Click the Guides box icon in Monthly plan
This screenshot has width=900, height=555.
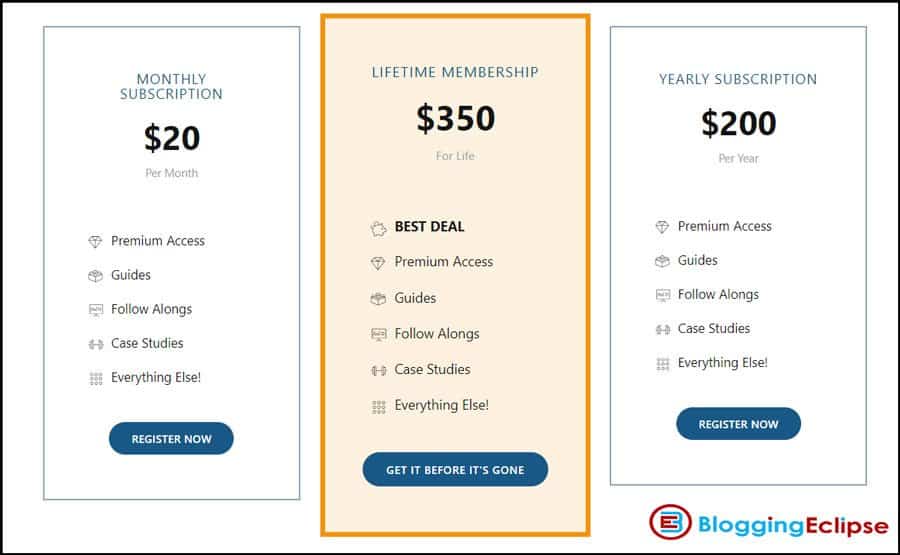[95, 276]
